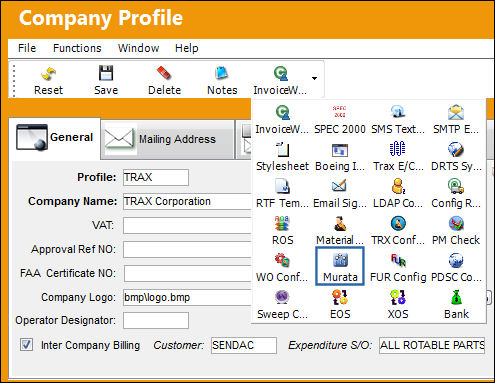Click the Company Name field
The image size is (495, 383).
tap(187, 201)
